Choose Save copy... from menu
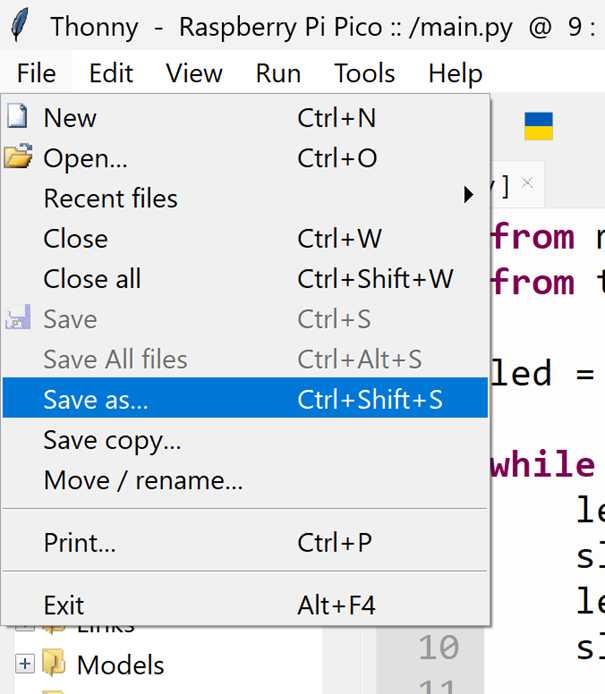This screenshot has height=694, width=605. click(245, 440)
